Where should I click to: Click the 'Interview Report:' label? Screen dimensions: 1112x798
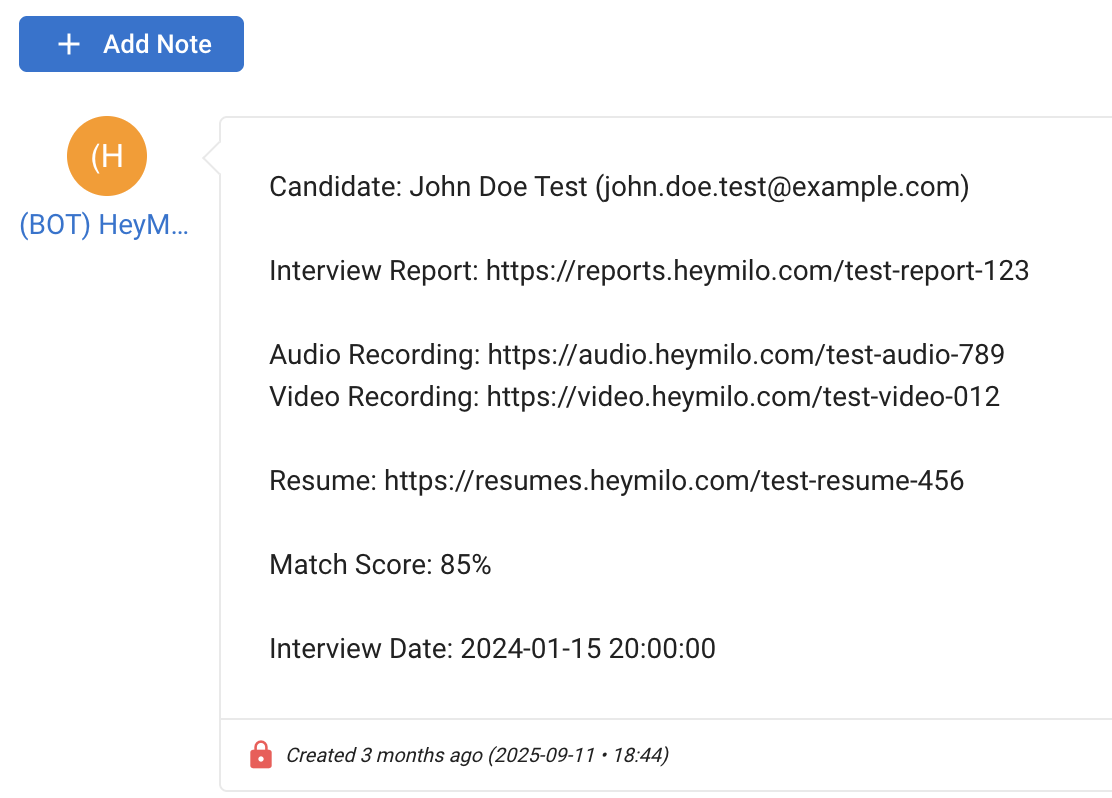coord(374,271)
